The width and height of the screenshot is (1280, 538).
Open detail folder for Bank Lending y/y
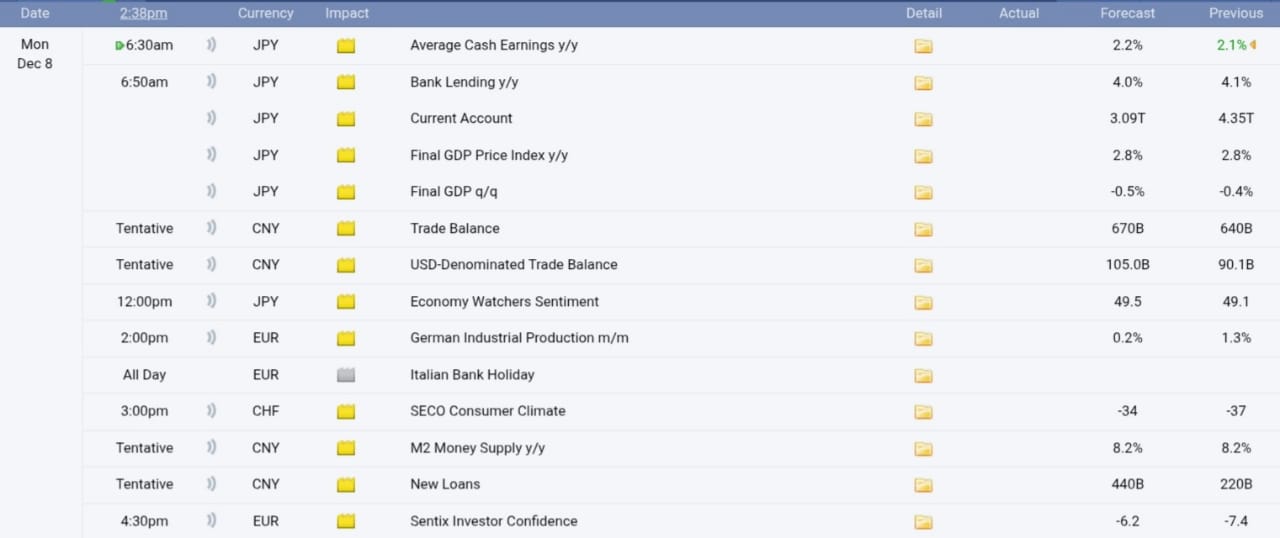[923, 83]
